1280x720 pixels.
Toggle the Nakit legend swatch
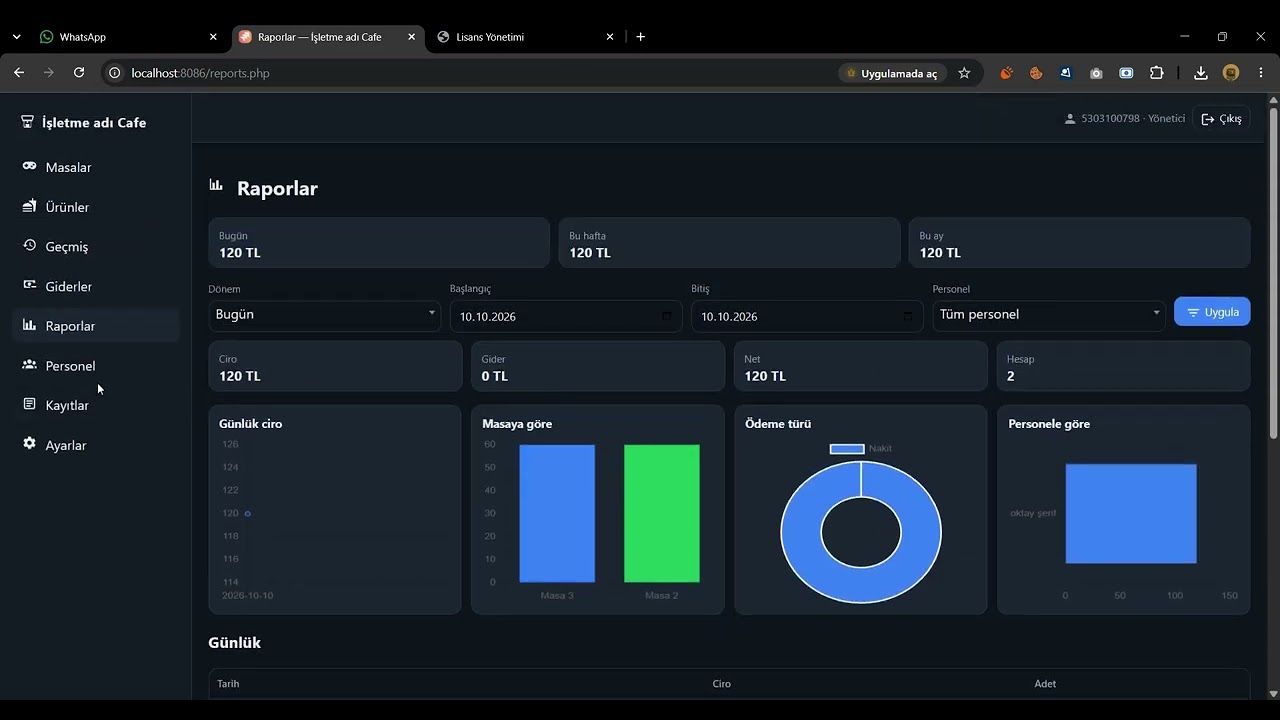[x=847, y=449]
